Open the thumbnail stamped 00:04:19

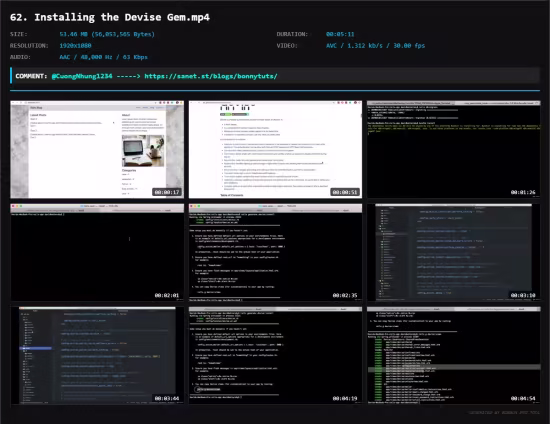click(275, 355)
